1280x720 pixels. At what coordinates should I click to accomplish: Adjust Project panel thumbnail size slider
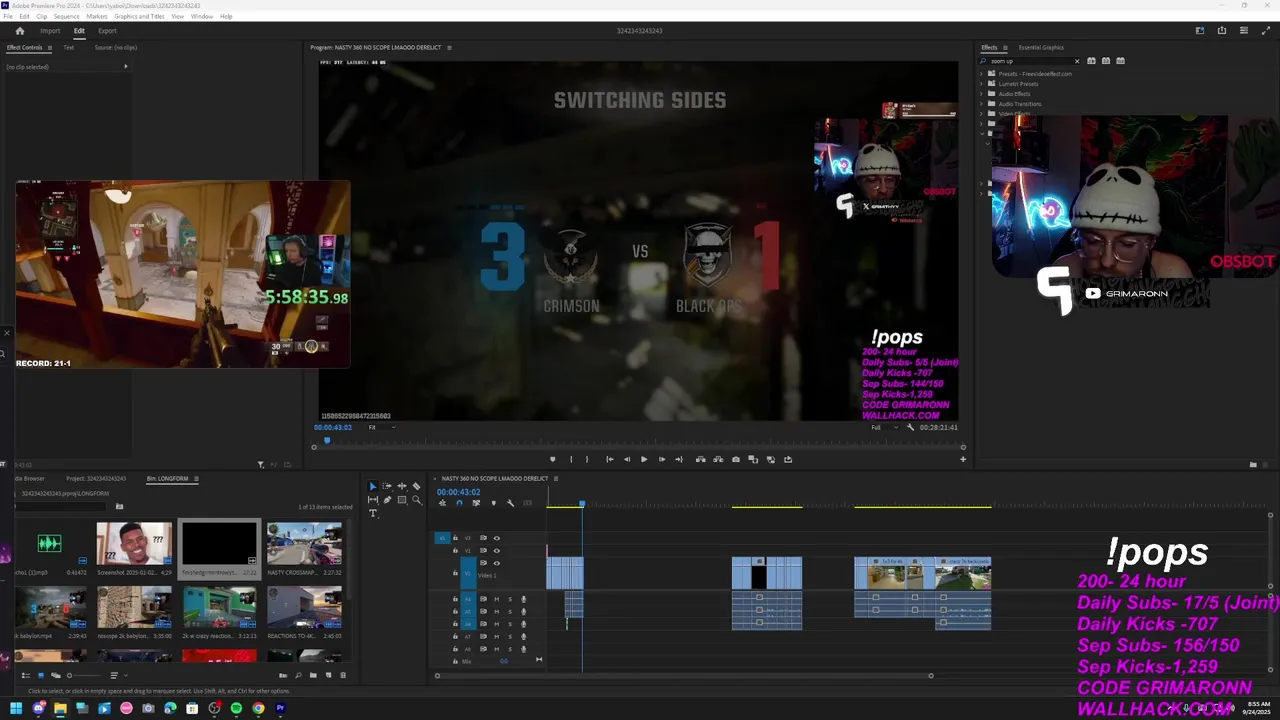click(84, 676)
